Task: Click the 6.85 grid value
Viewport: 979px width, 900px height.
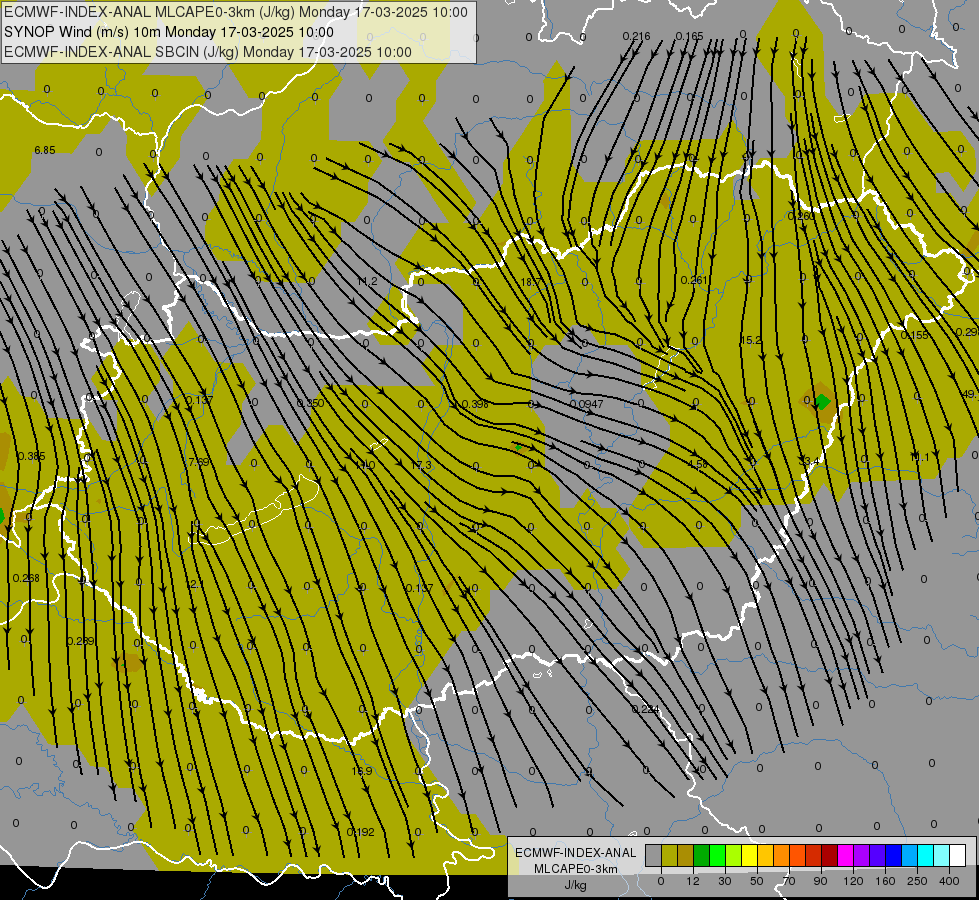Action: 45,151
